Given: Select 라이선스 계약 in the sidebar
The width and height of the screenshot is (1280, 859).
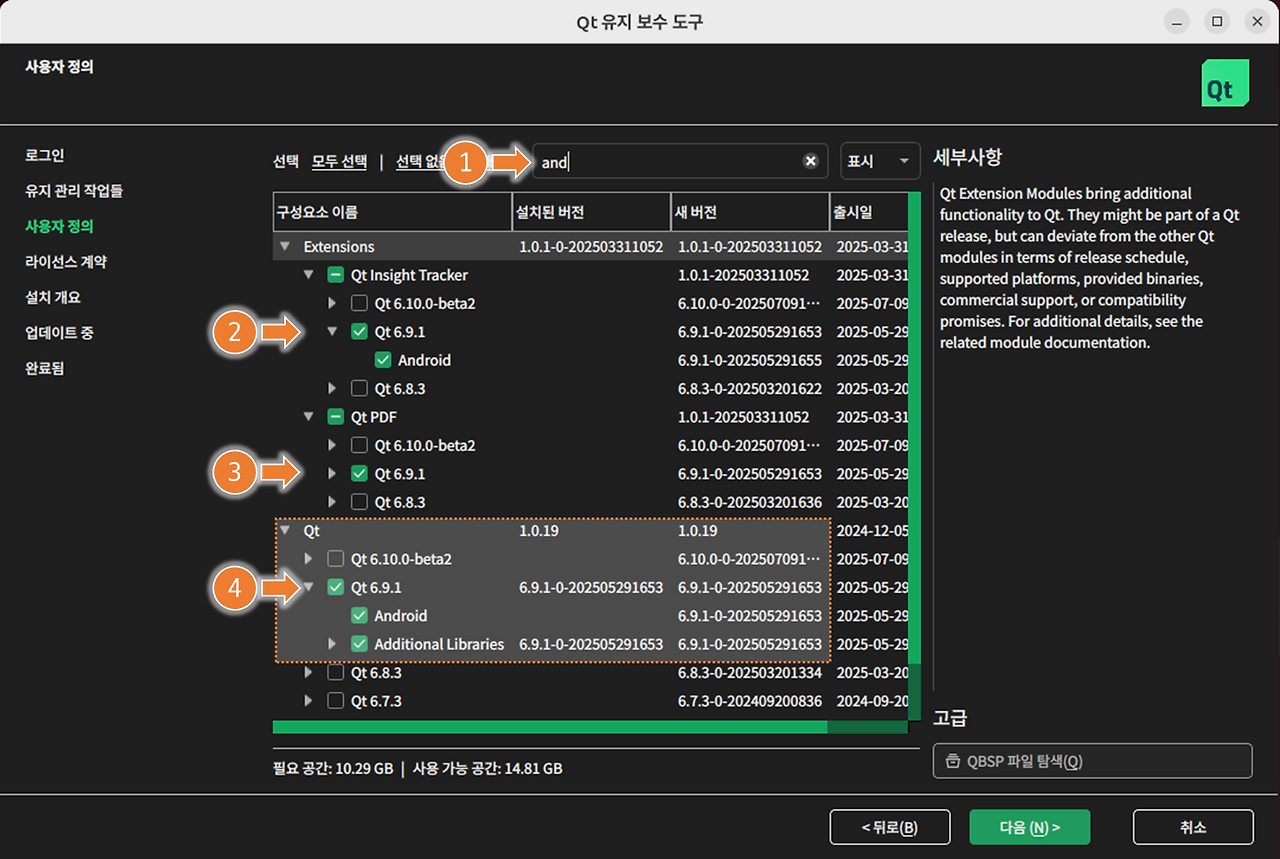Looking at the screenshot, I should (66, 262).
